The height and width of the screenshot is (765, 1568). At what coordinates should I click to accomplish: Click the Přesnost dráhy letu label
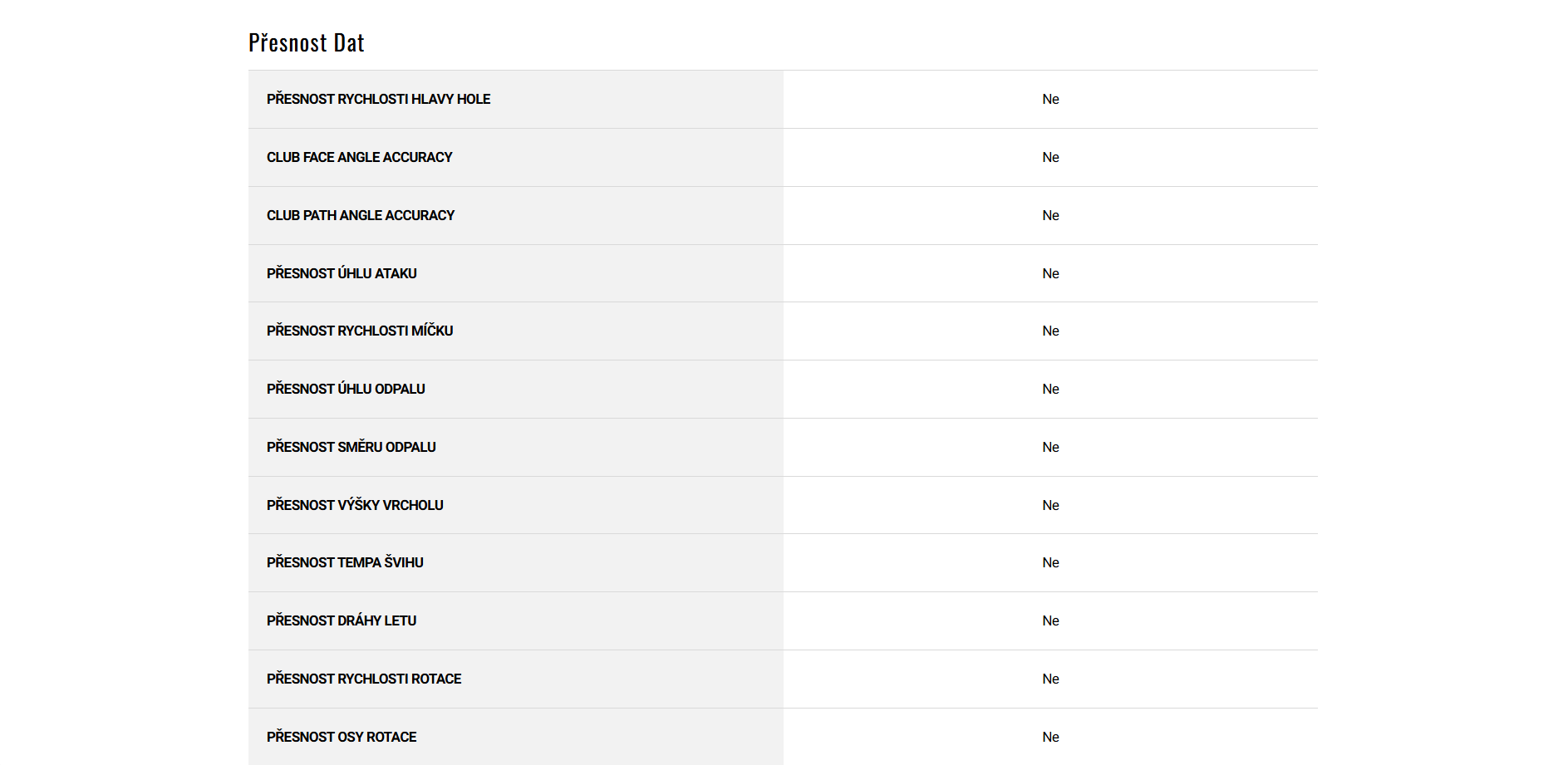(x=342, y=620)
